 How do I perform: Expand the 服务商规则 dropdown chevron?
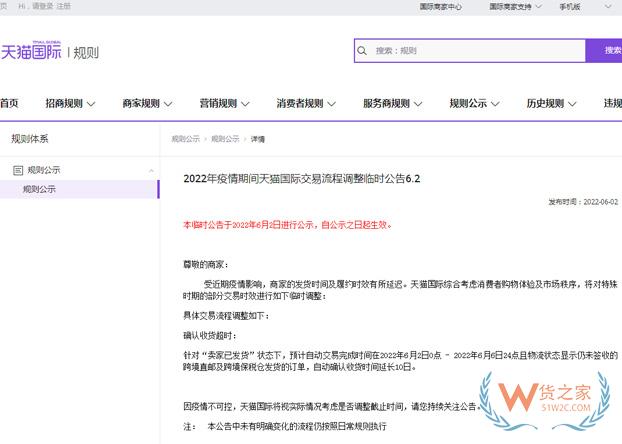click(418, 104)
